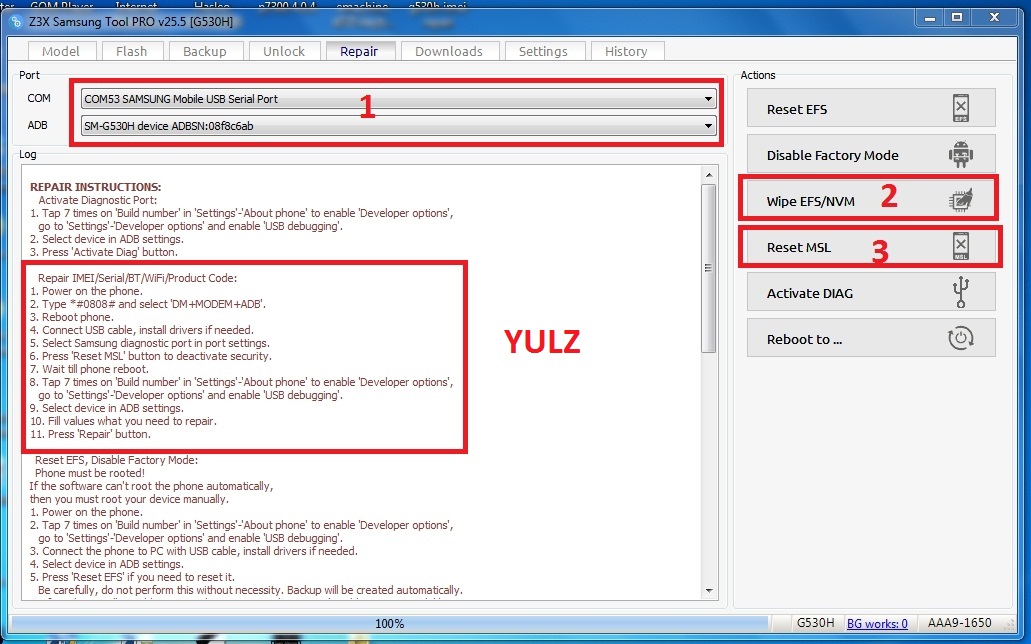Click 'Press 'Activate Diag' button.' log line
This screenshot has height=644, width=1031.
click(x=103, y=252)
